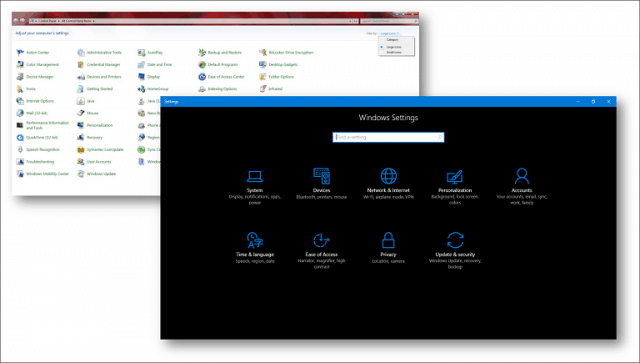Image resolution: width=640 pixels, height=363 pixels.
Task: Choose Small icons from the View by menu
Action: pos(394,52)
